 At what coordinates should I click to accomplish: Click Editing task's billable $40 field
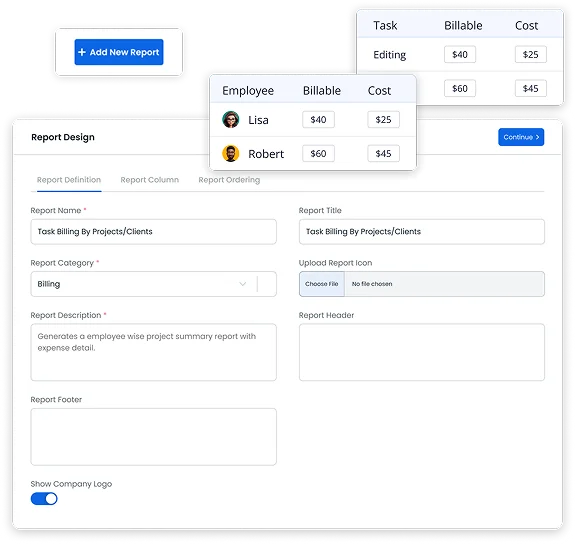pos(460,54)
